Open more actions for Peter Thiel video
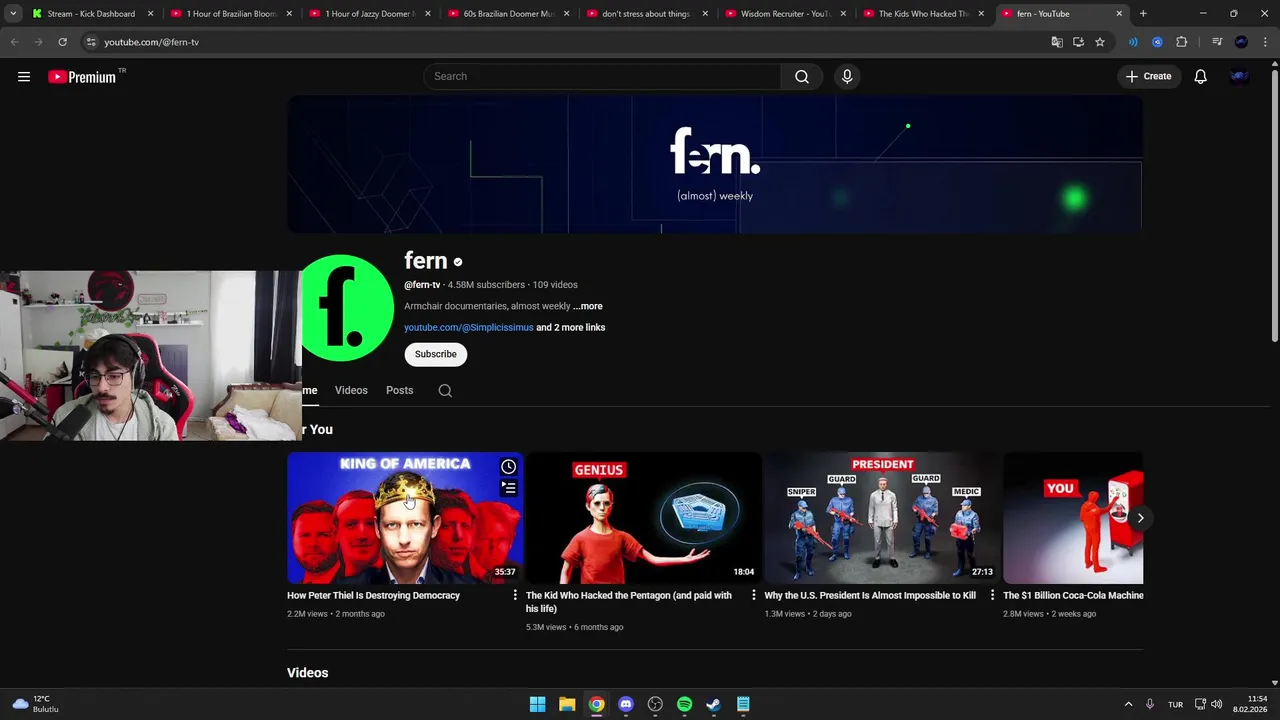The image size is (1280, 720). click(x=515, y=595)
